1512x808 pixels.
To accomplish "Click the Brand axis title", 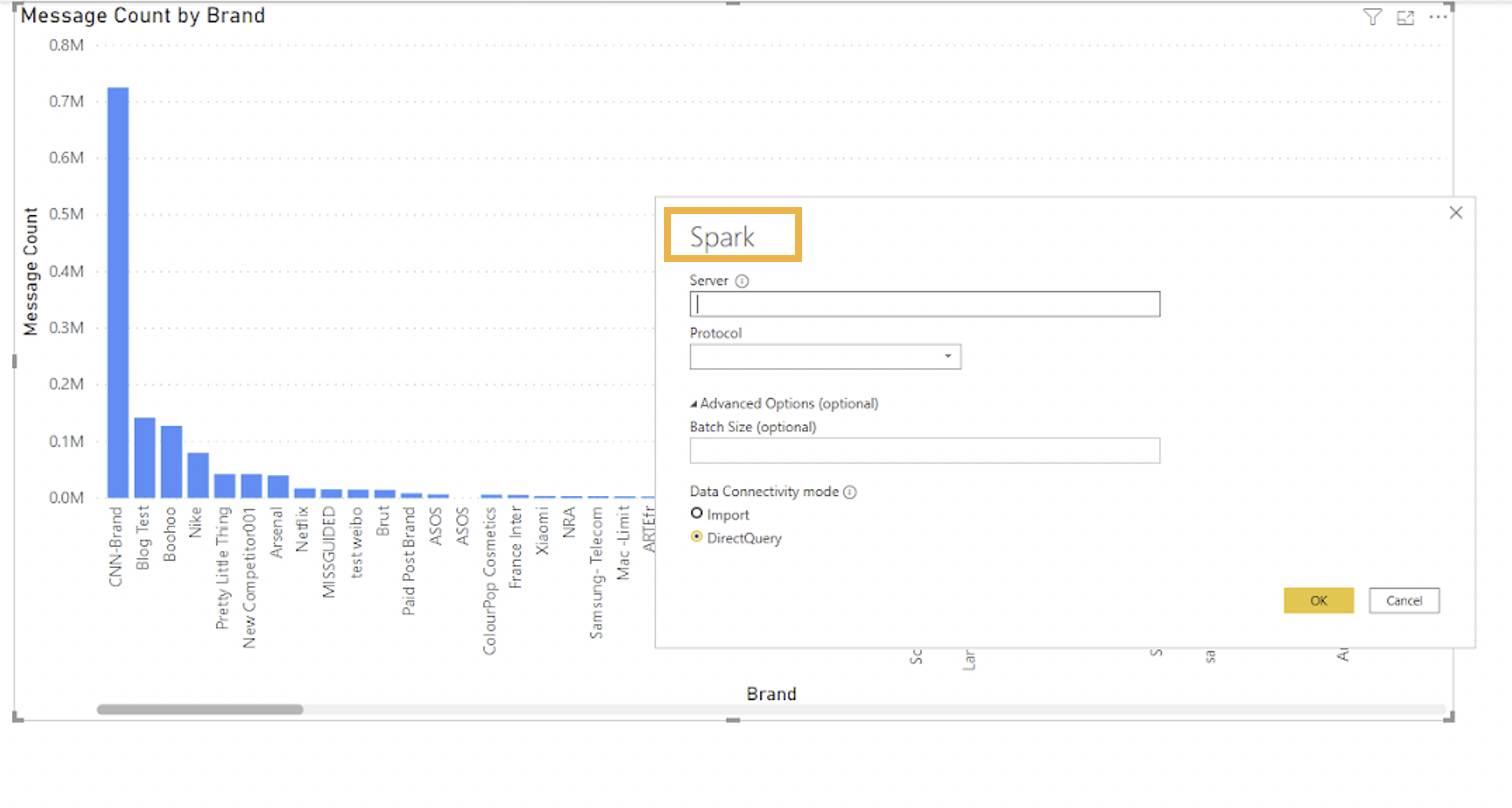I will tap(771, 694).
